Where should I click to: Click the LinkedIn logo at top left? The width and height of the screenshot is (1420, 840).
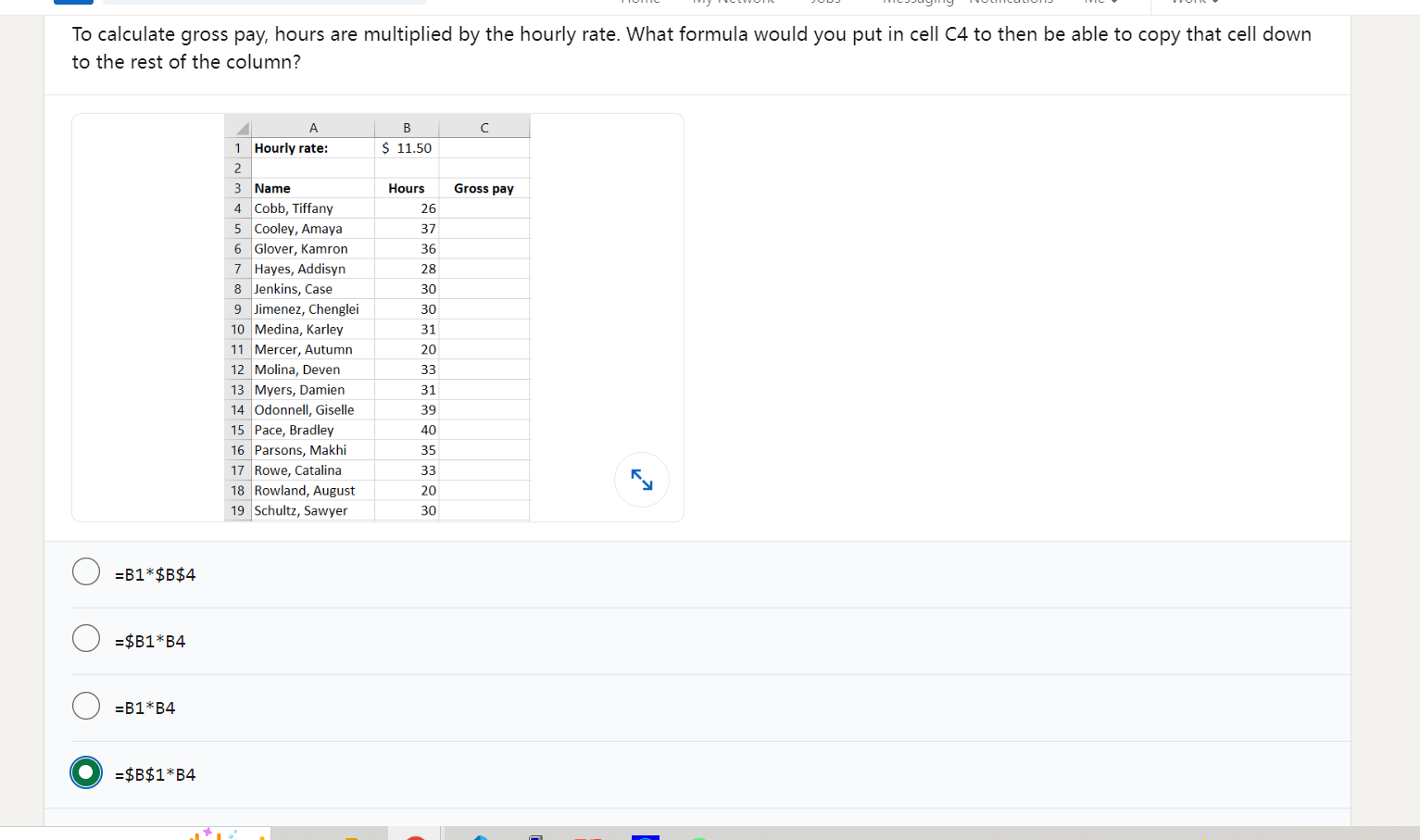(73, 1)
